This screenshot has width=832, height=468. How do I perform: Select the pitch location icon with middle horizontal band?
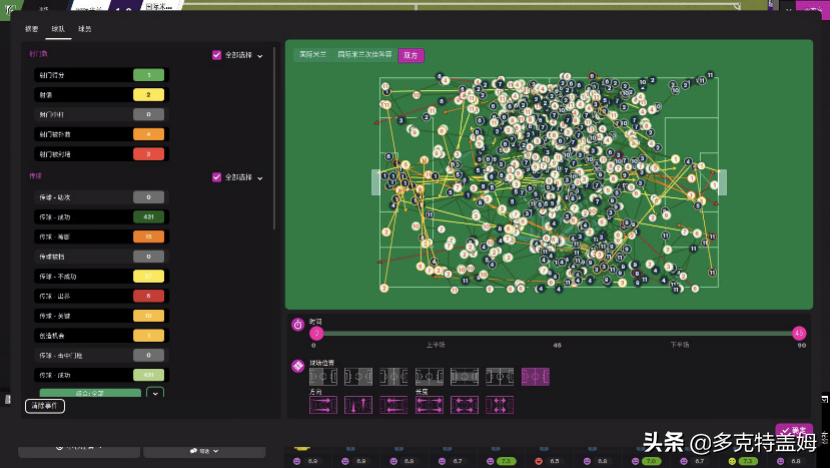pyautogui.click(x=464, y=377)
